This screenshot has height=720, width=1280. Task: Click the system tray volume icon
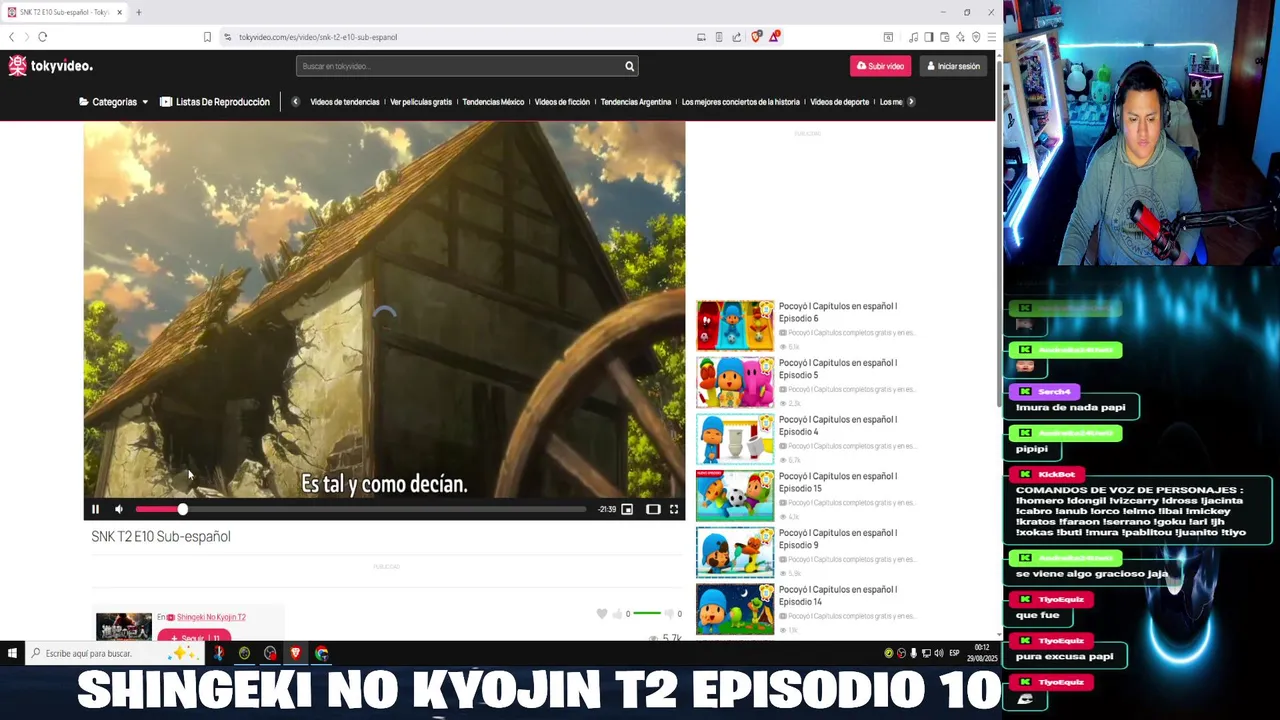tap(938, 653)
